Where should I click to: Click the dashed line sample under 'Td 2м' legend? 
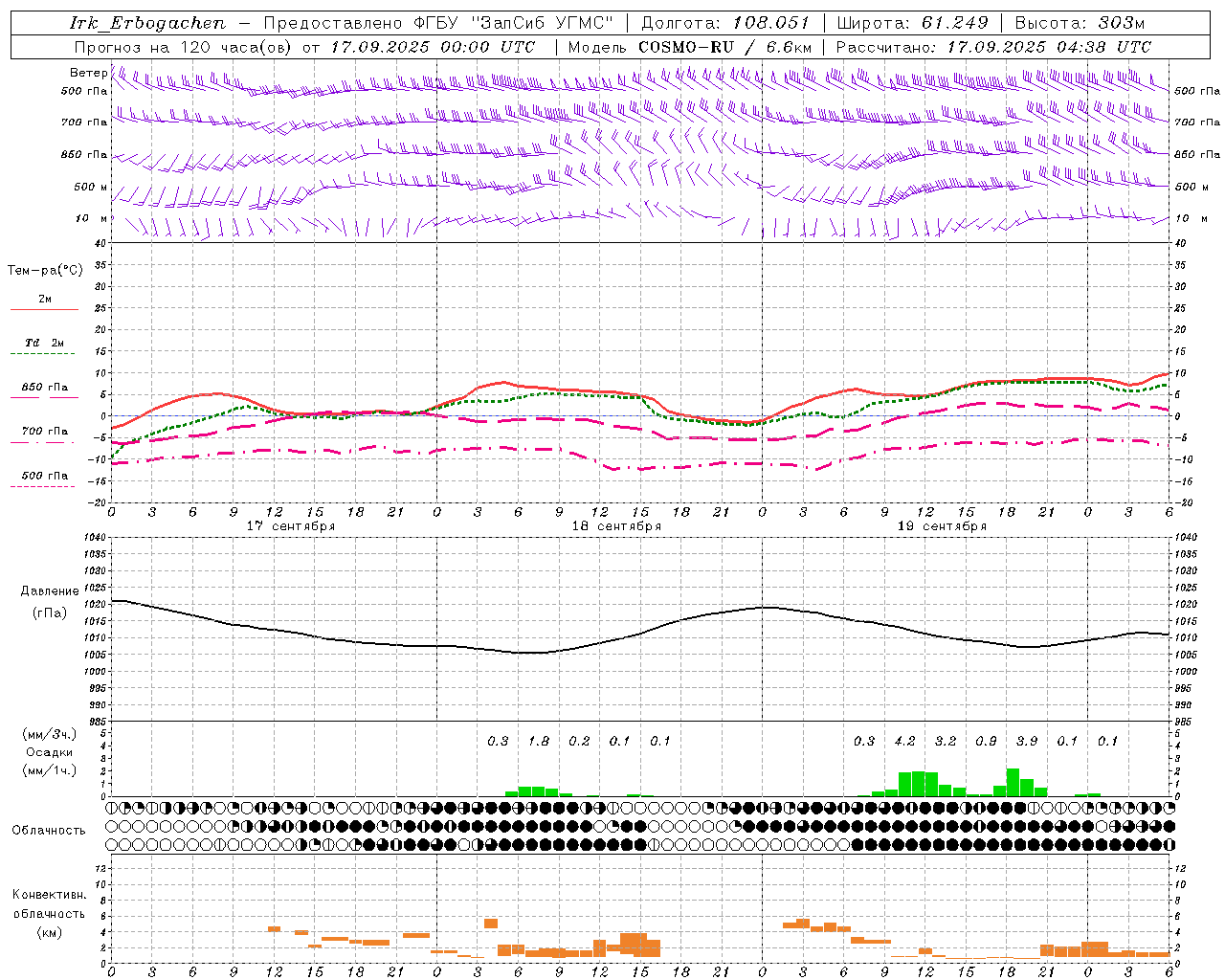pyautogui.click(x=44, y=354)
